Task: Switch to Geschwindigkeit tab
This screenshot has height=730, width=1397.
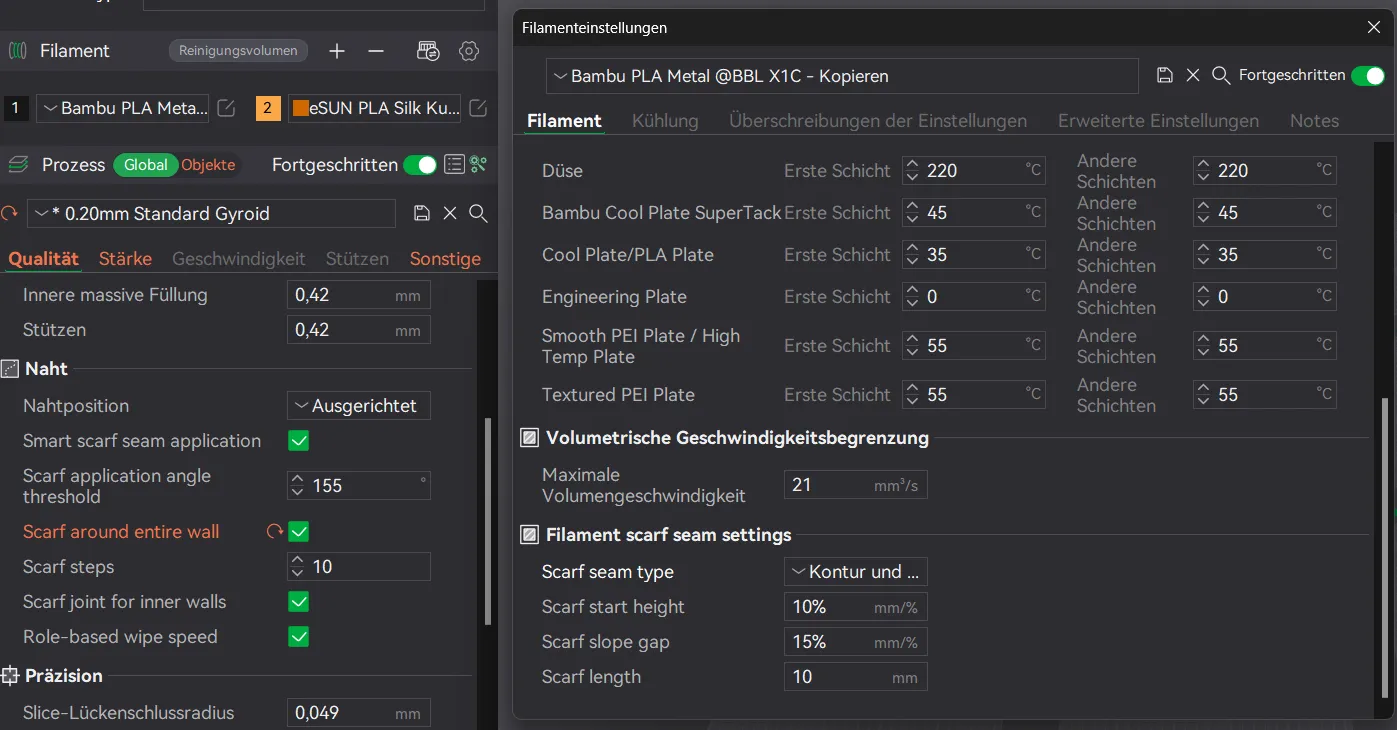Action: [238, 259]
